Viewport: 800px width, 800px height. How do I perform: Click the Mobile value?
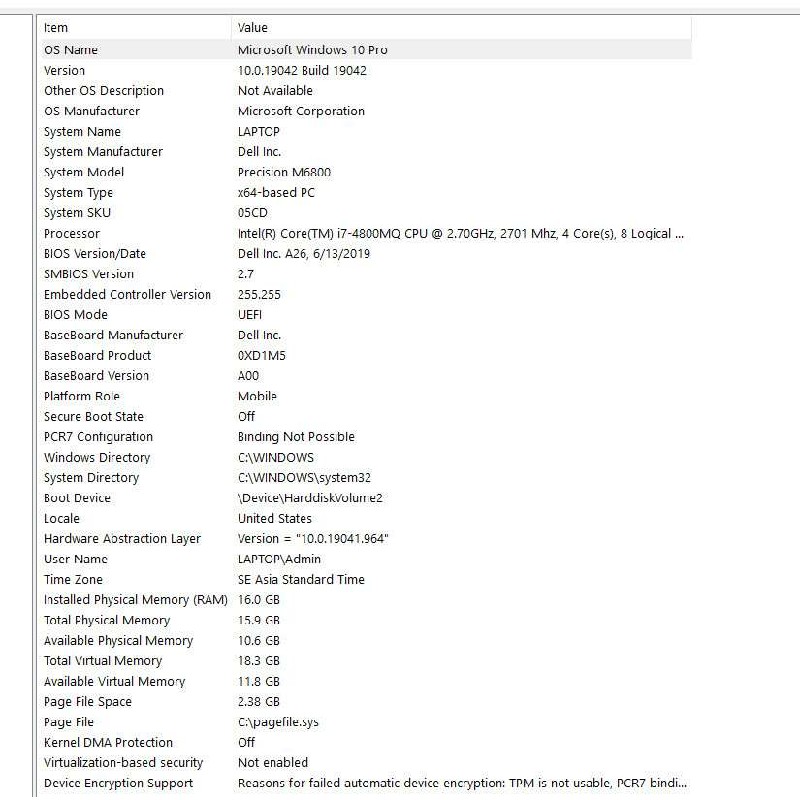pyautogui.click(x=257, y=396)
